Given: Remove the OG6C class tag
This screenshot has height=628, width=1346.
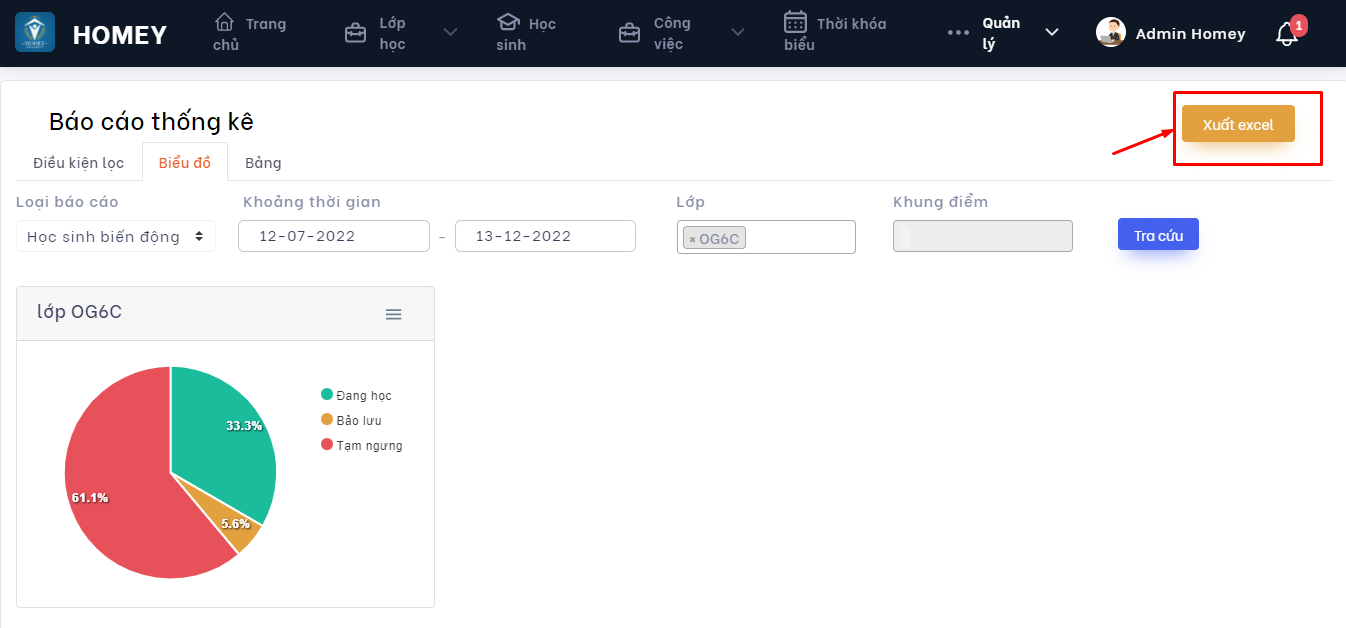Looking at the screenshot, I should (x=692, y=239).
